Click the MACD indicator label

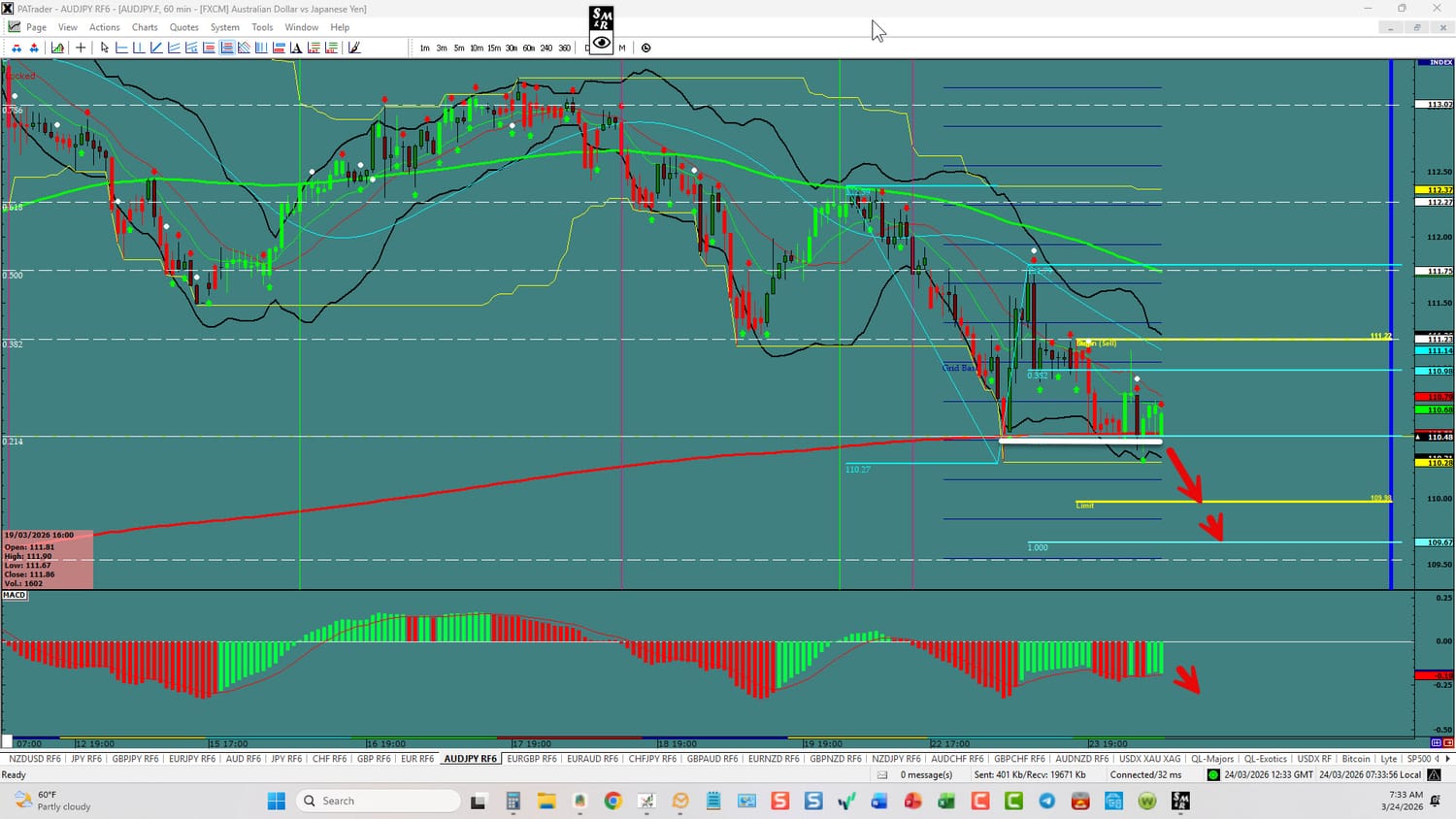click(15, 596)
